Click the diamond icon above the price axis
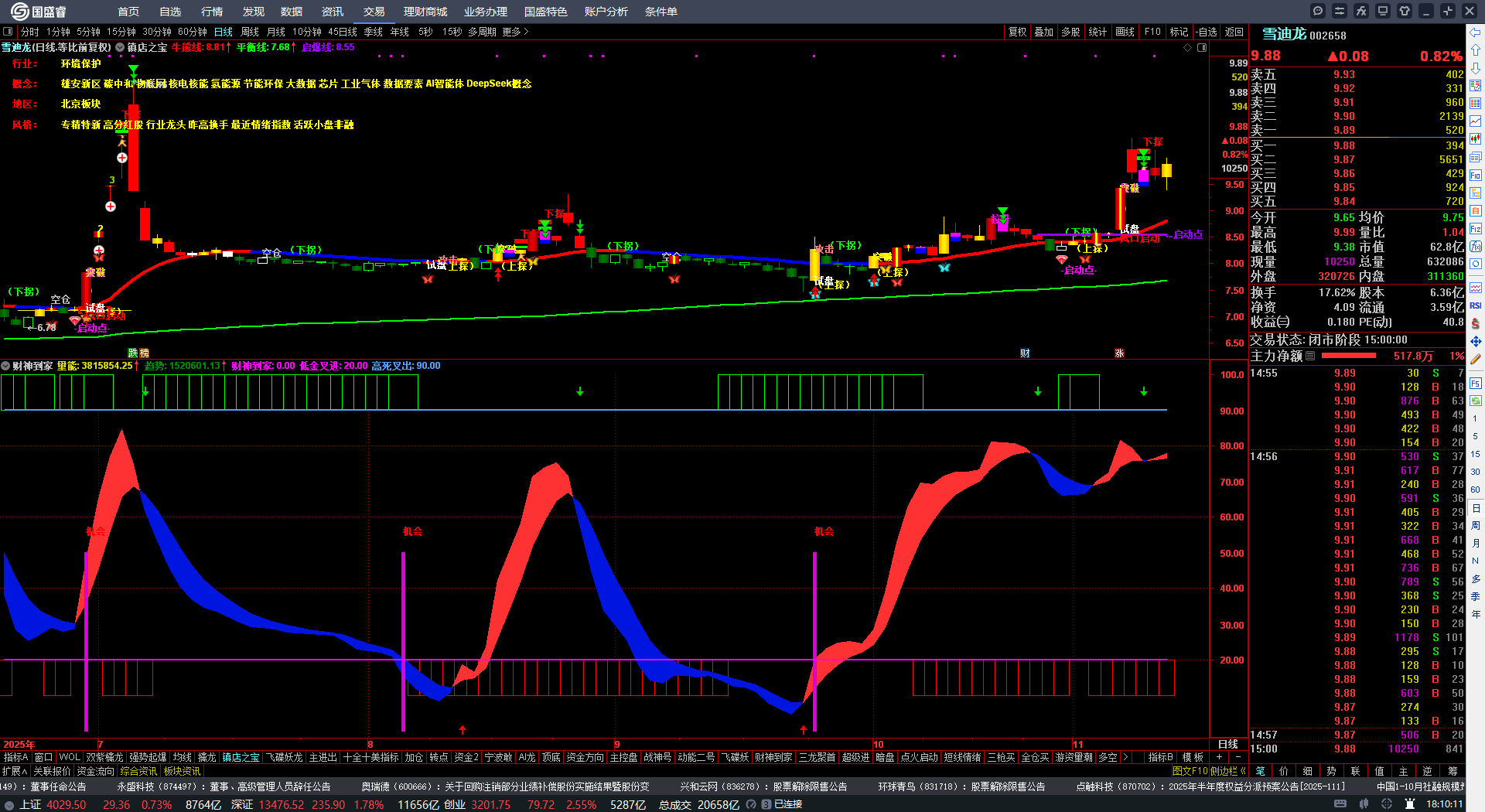The width and height of the screenshot is (1485, 812). coord(1188,47)
